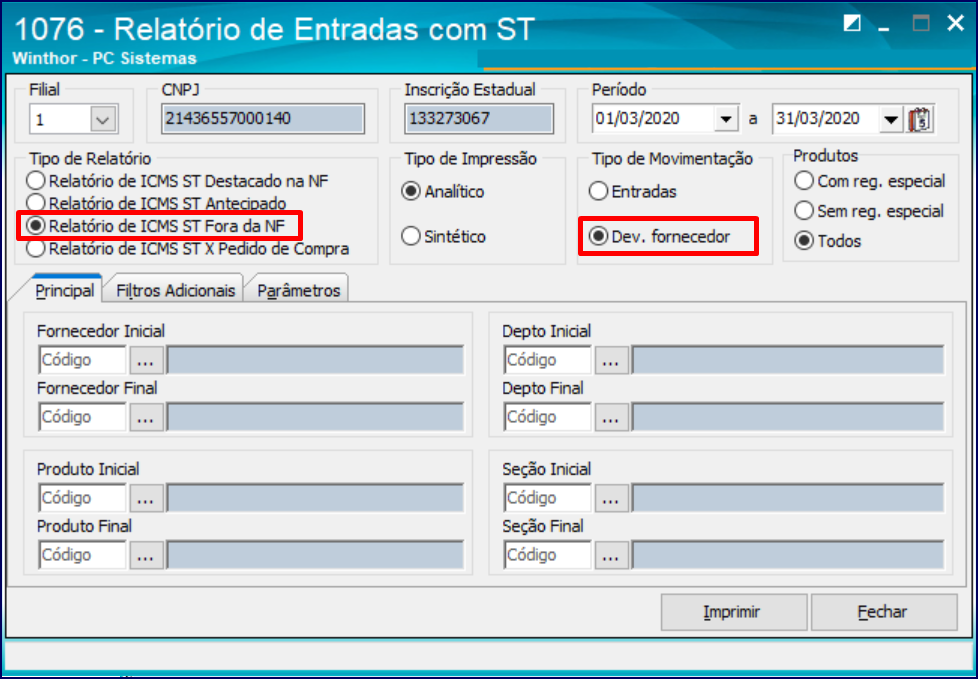Open the end date 31/03/2020 dropdown

[x=892, y=118]
